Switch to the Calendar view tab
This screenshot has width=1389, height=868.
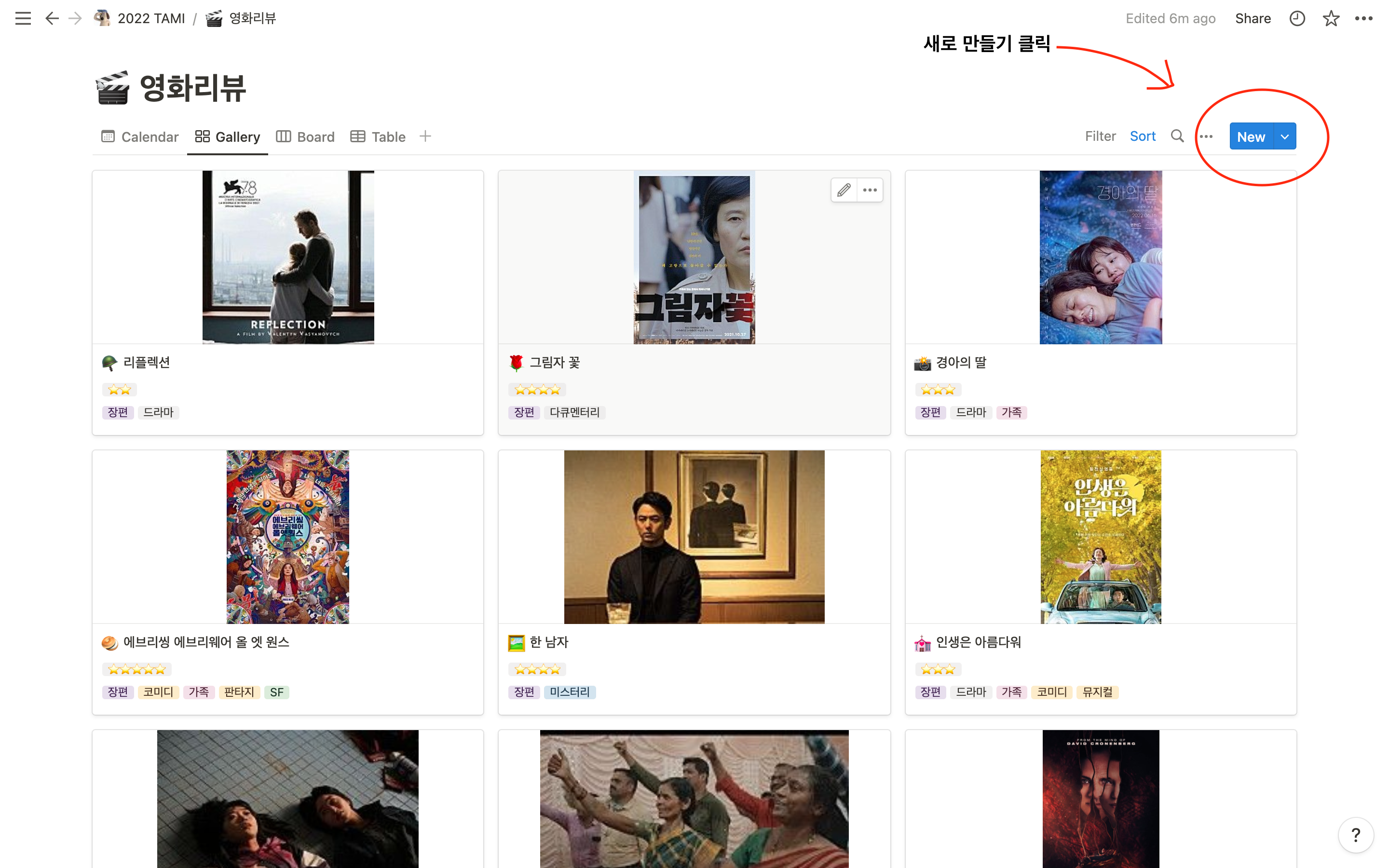pos(140,136)
